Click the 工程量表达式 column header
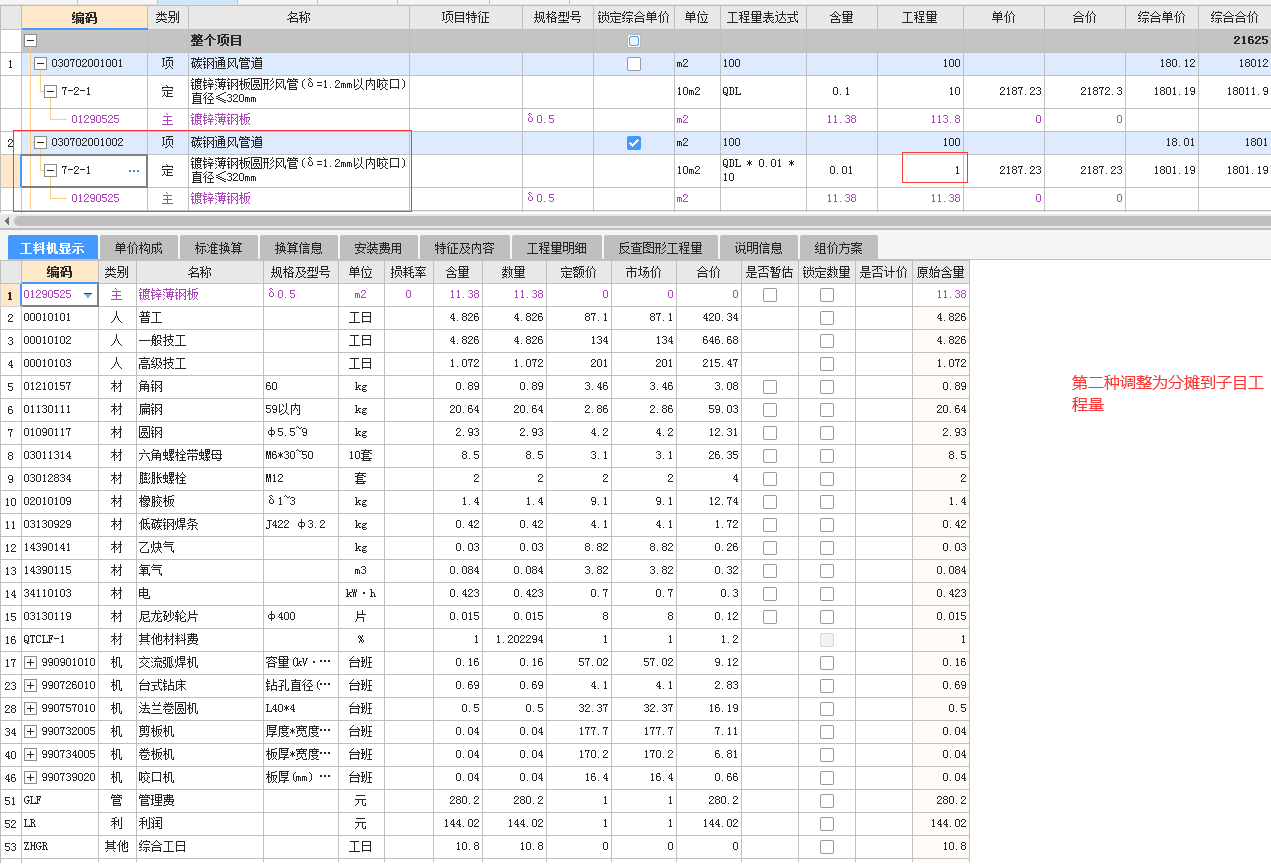 point(763,18)
